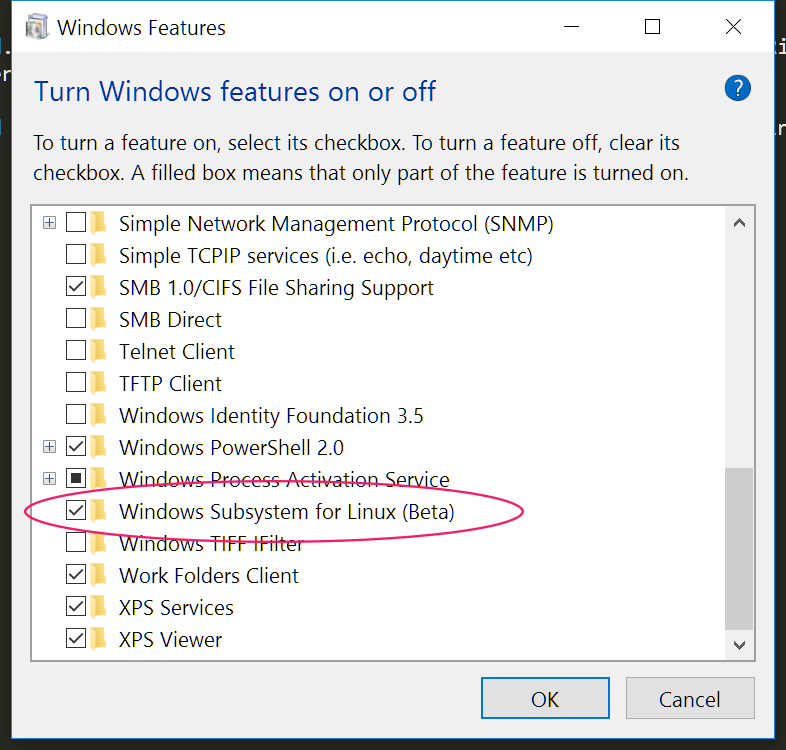Click the folder icon beside SMB Direct
The width and height of the screenshot is (786, 750).
tap(99, 319)
